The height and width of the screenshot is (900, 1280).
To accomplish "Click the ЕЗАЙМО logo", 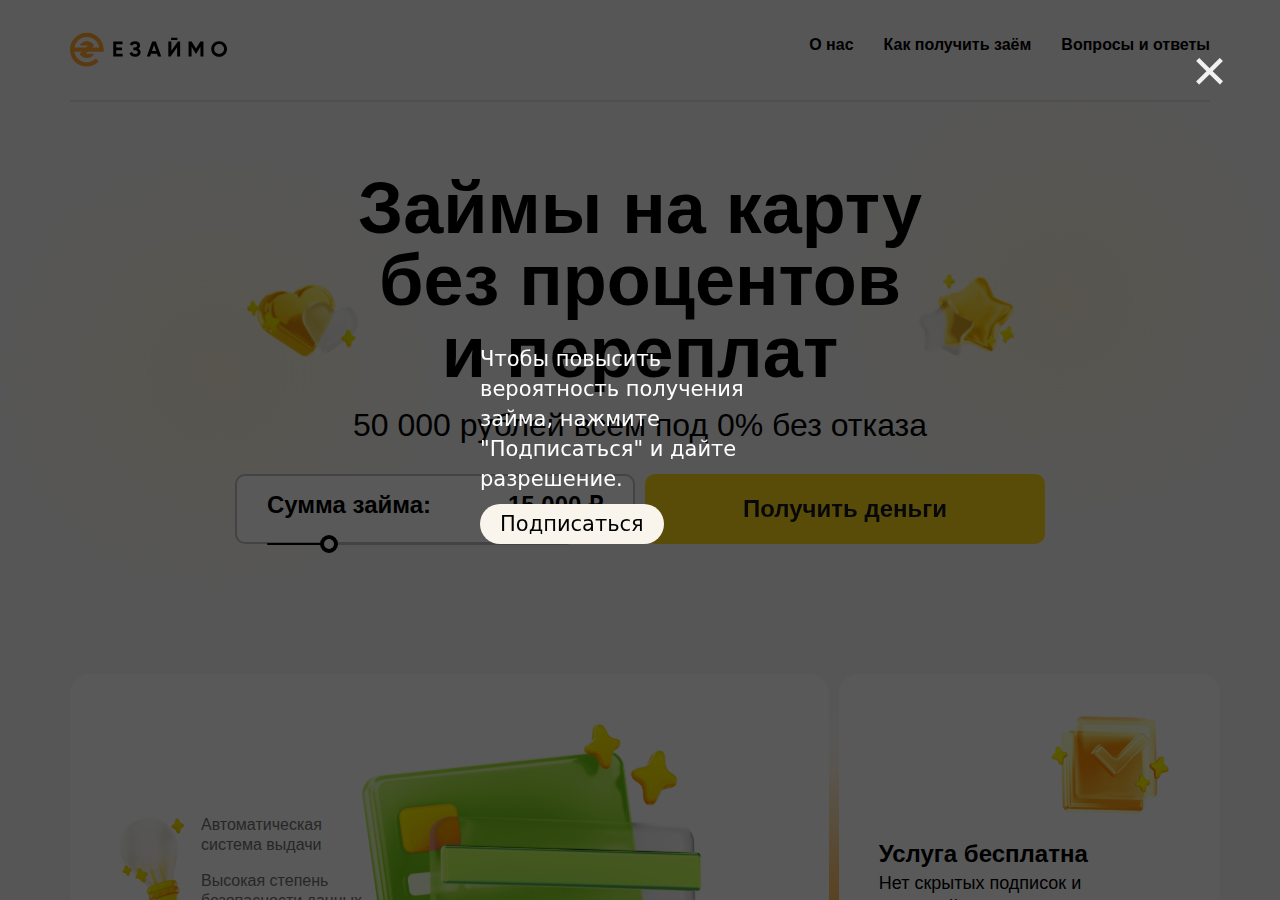I will [149, 49].
